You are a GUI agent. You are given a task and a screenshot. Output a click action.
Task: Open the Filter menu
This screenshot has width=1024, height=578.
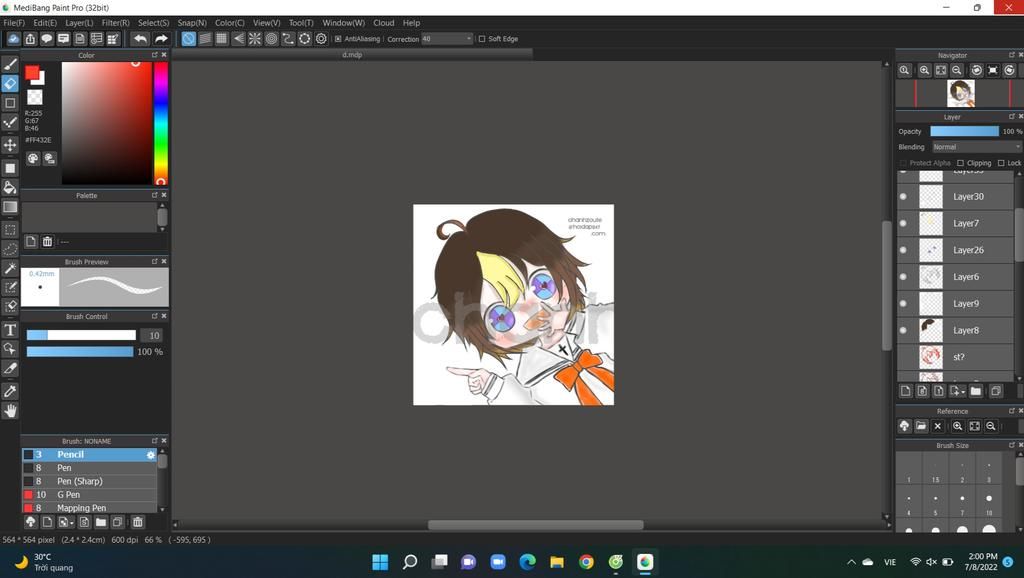pos(116,23)
